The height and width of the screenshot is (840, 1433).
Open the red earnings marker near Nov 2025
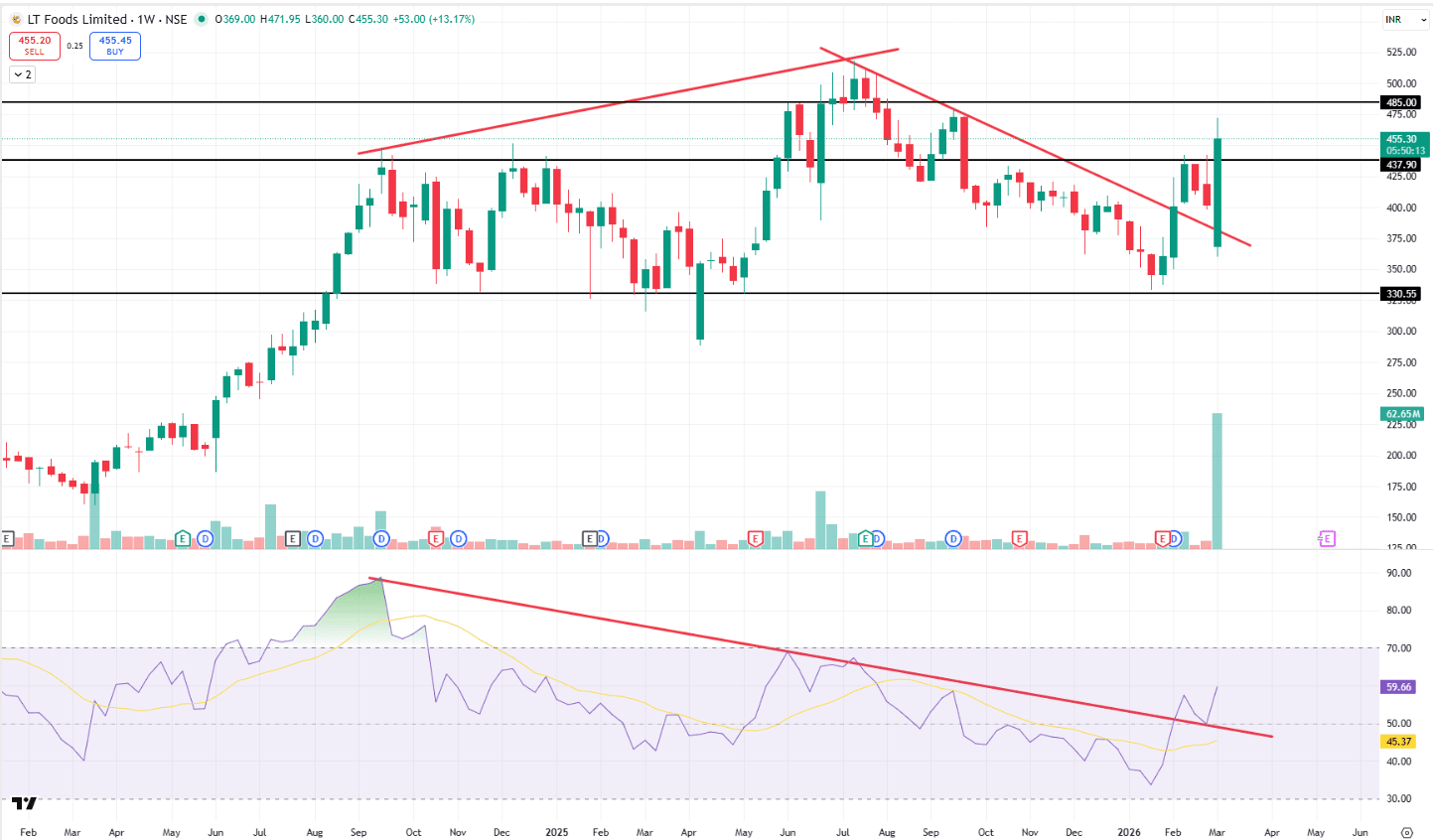pyautogui.click(x=1019, y=538)
